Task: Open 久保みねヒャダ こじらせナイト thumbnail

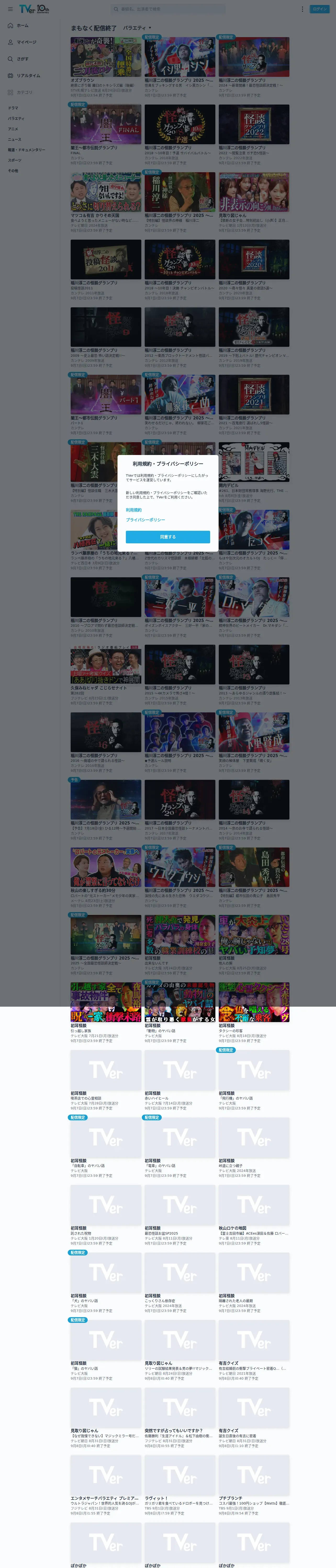Action: click(105, 664)
